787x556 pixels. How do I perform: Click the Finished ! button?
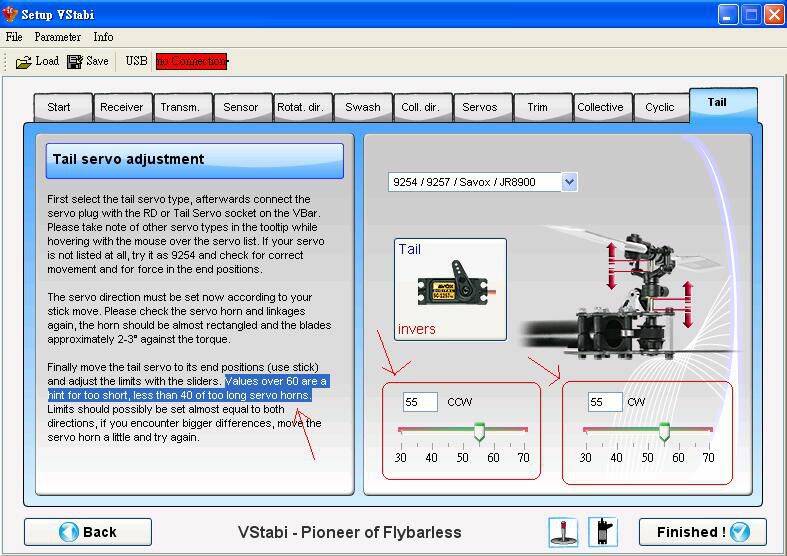703,532
